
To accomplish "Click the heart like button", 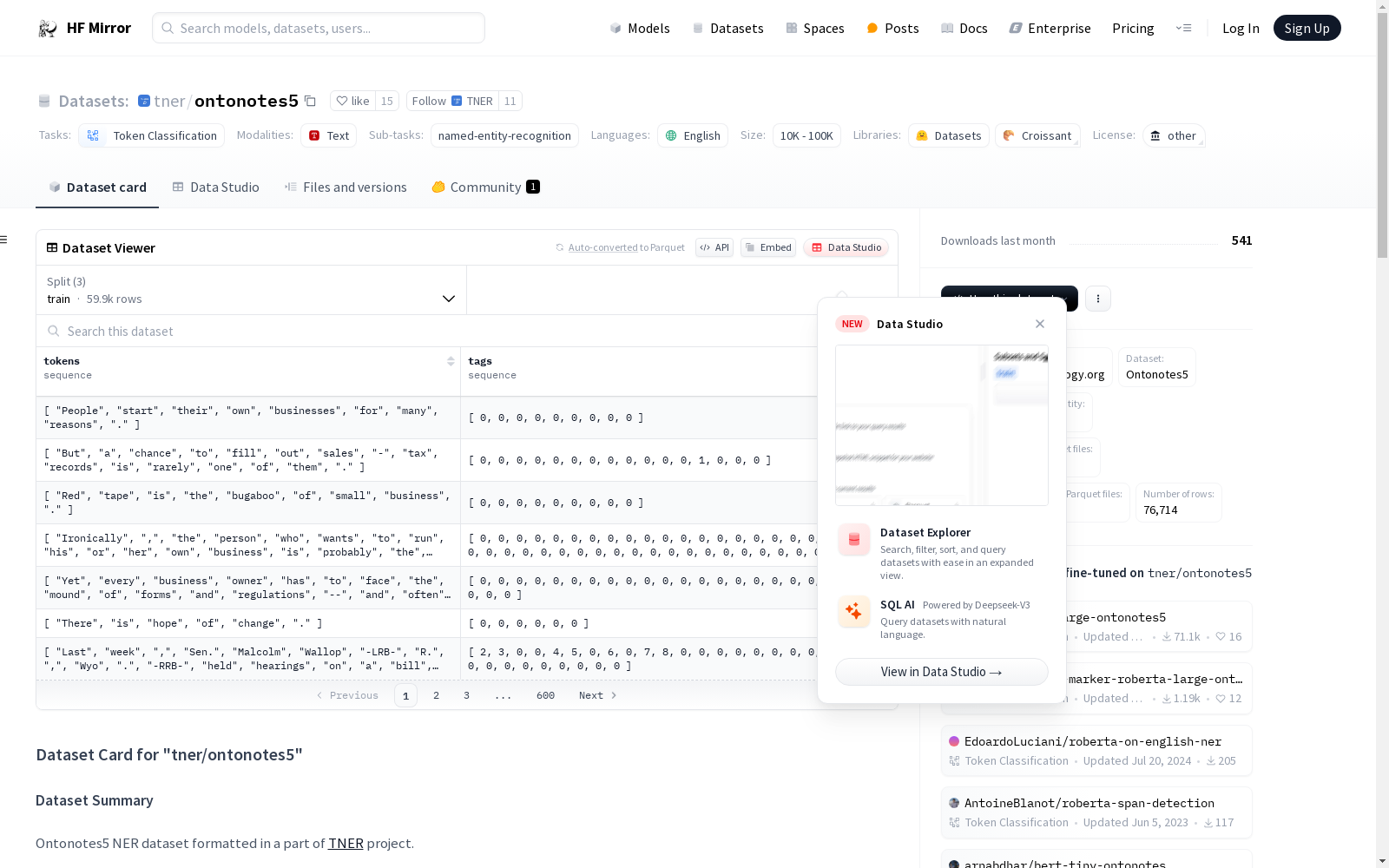I will point(353,101).
